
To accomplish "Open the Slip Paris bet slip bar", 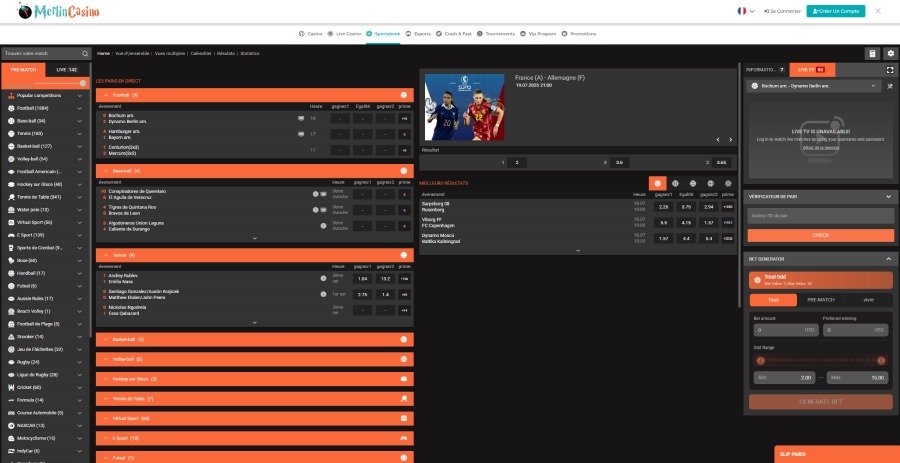I will pyautogui.click(x=837, y=454).
